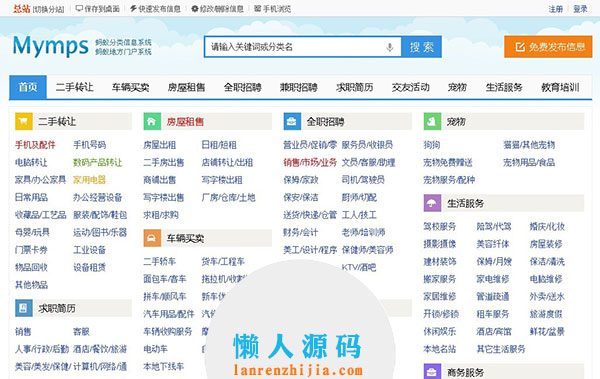Click the 商务服务 category icon
The image size is (600, 379).
[x=432, y=372]
